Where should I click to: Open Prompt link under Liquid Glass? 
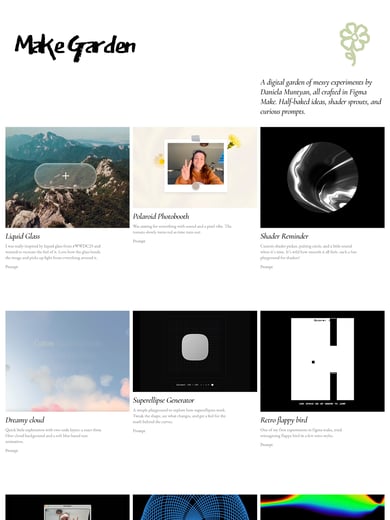coord(12,267)
